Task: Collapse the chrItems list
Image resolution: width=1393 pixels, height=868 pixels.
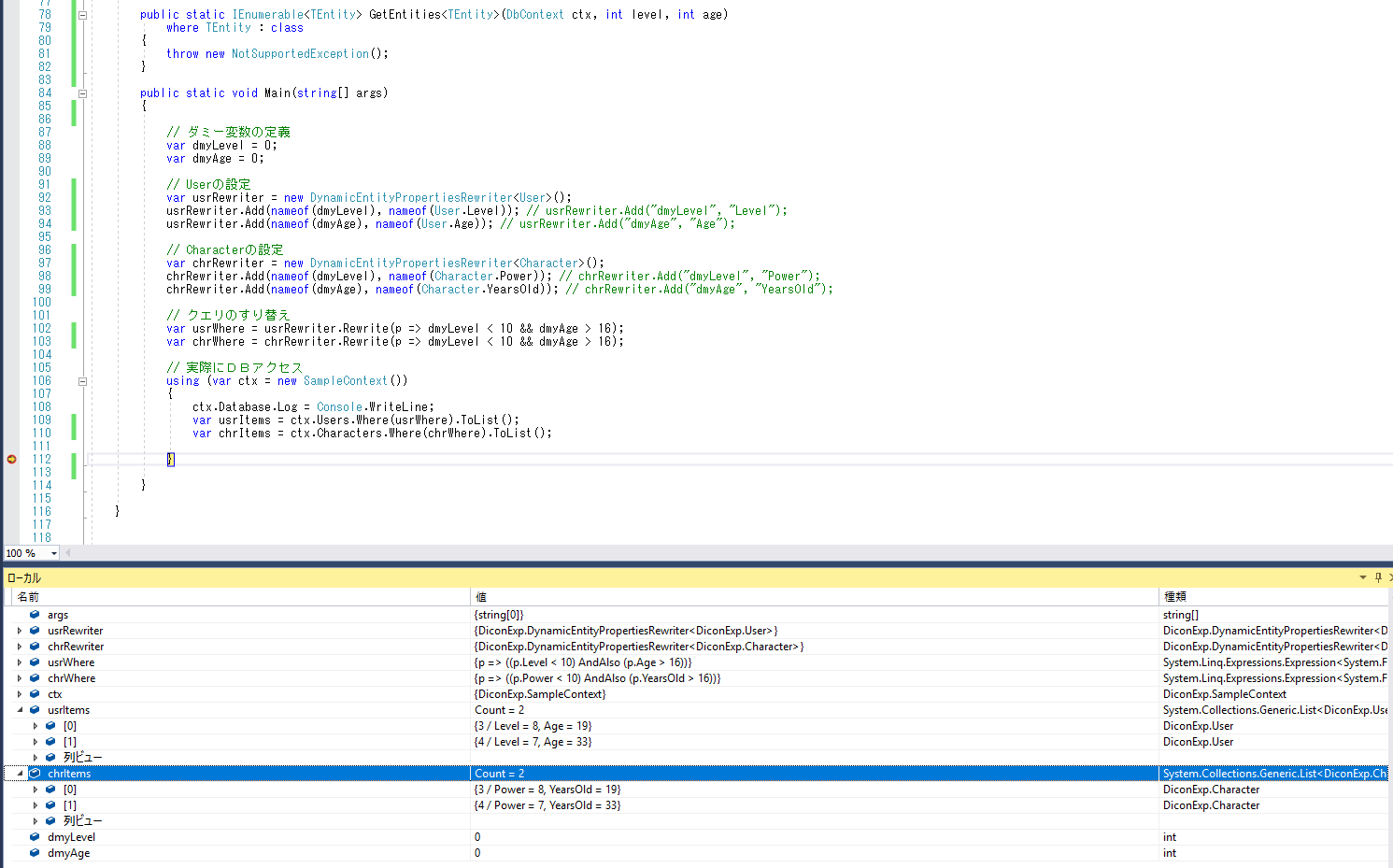Action: 20,774
